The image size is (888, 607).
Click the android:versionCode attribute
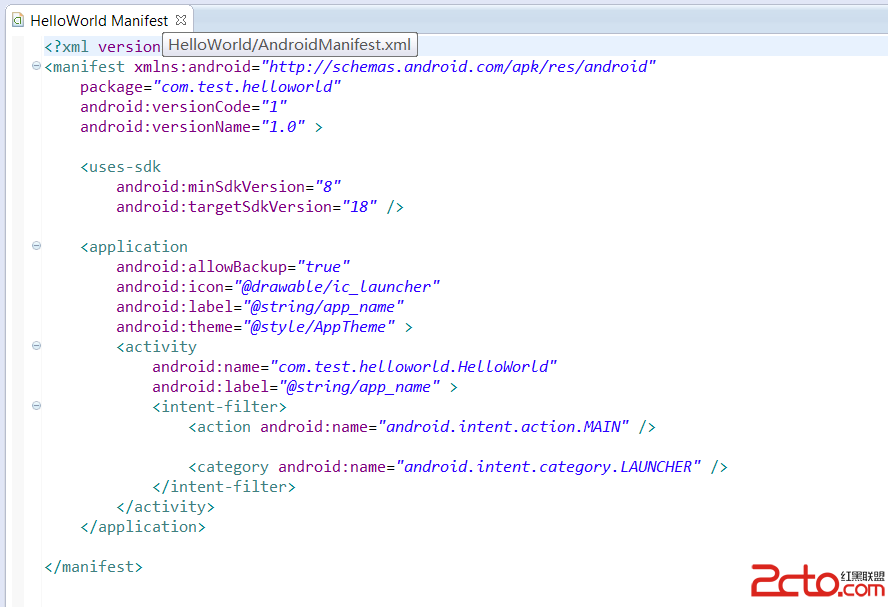pyautogui.click(x=168, y=107)
